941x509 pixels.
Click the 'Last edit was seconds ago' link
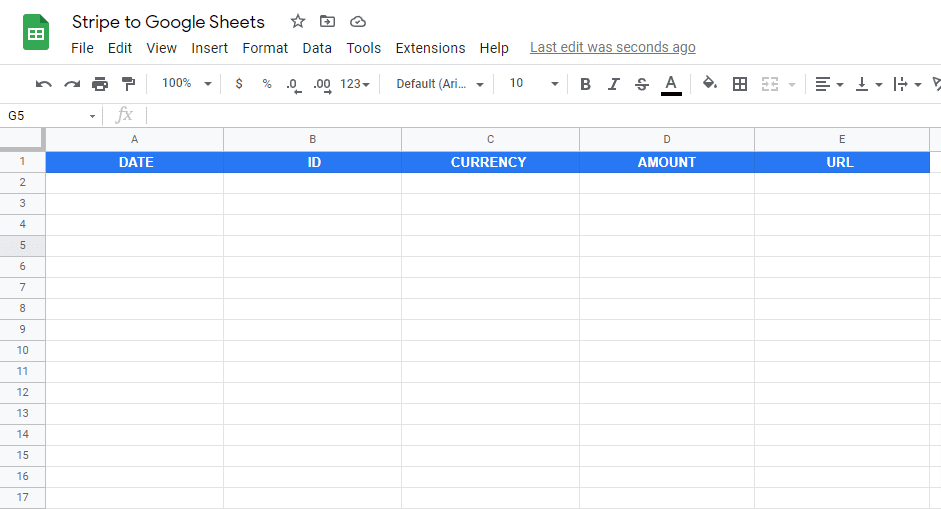612,47
